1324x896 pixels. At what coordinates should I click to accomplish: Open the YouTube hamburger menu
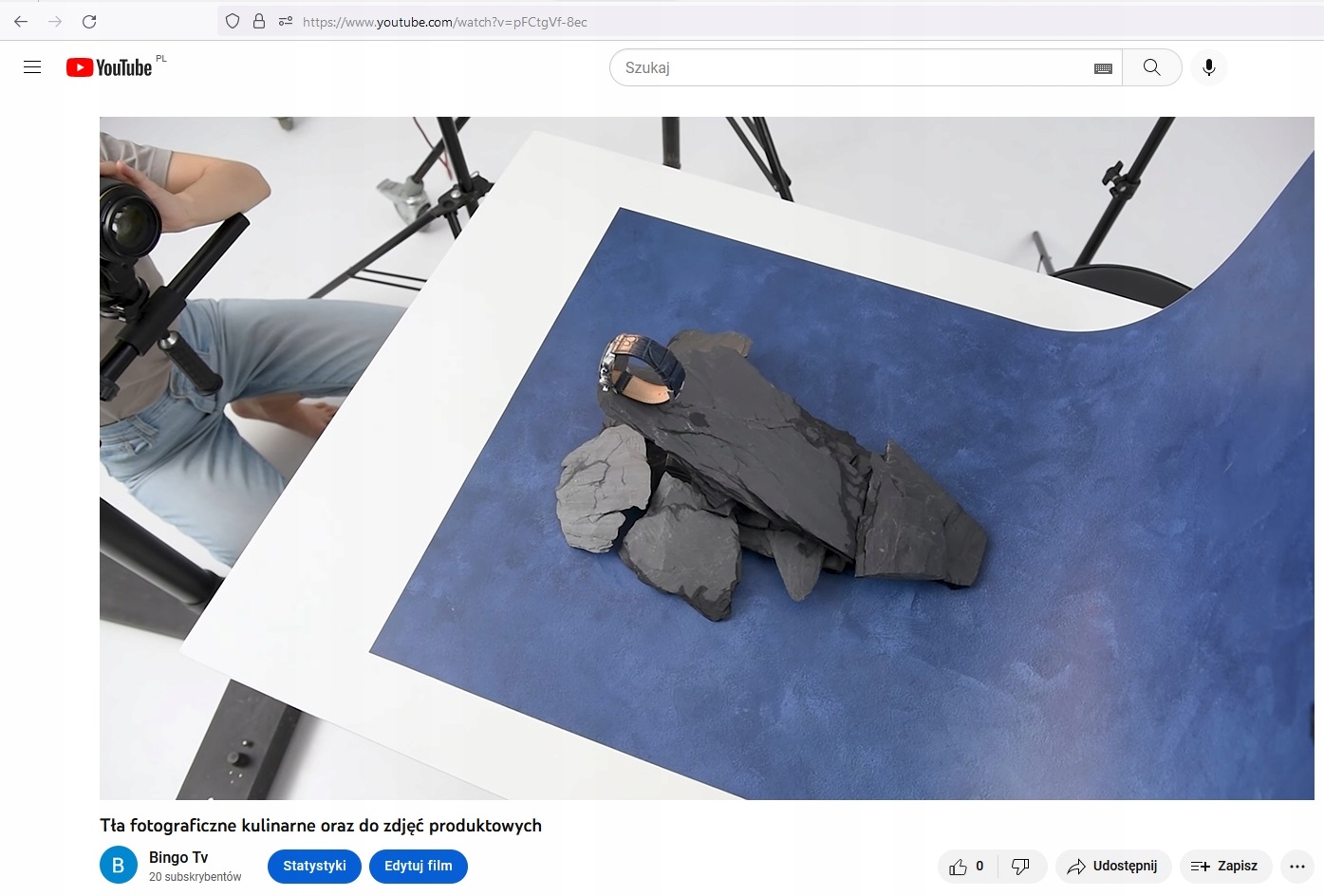click(x=31, y=66)
